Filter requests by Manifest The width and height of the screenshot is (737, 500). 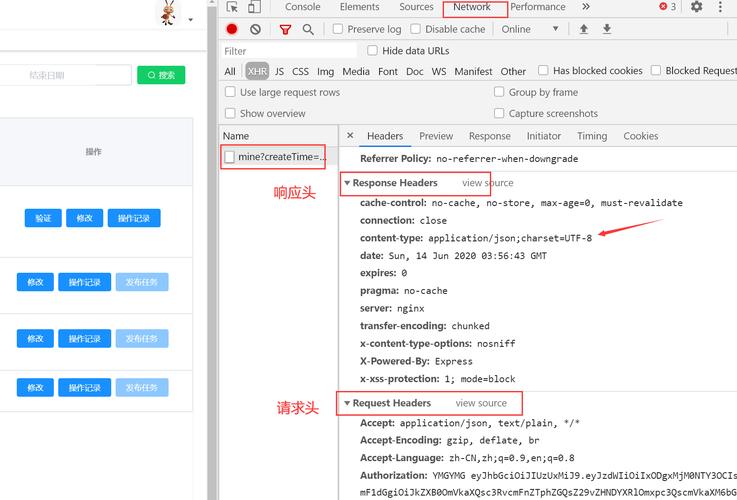click(x=473, y=71)
